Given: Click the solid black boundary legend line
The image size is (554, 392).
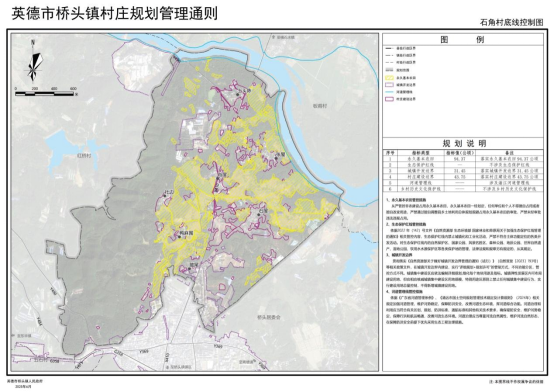Looking at the screenshot, I should point(389,48).
